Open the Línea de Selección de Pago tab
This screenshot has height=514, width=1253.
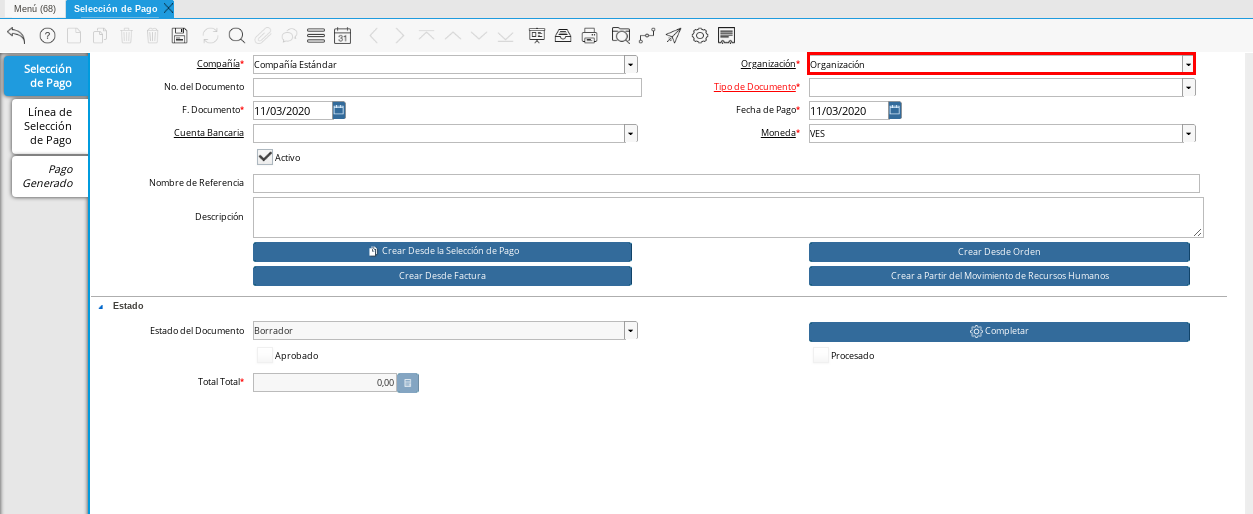[50, 126]
